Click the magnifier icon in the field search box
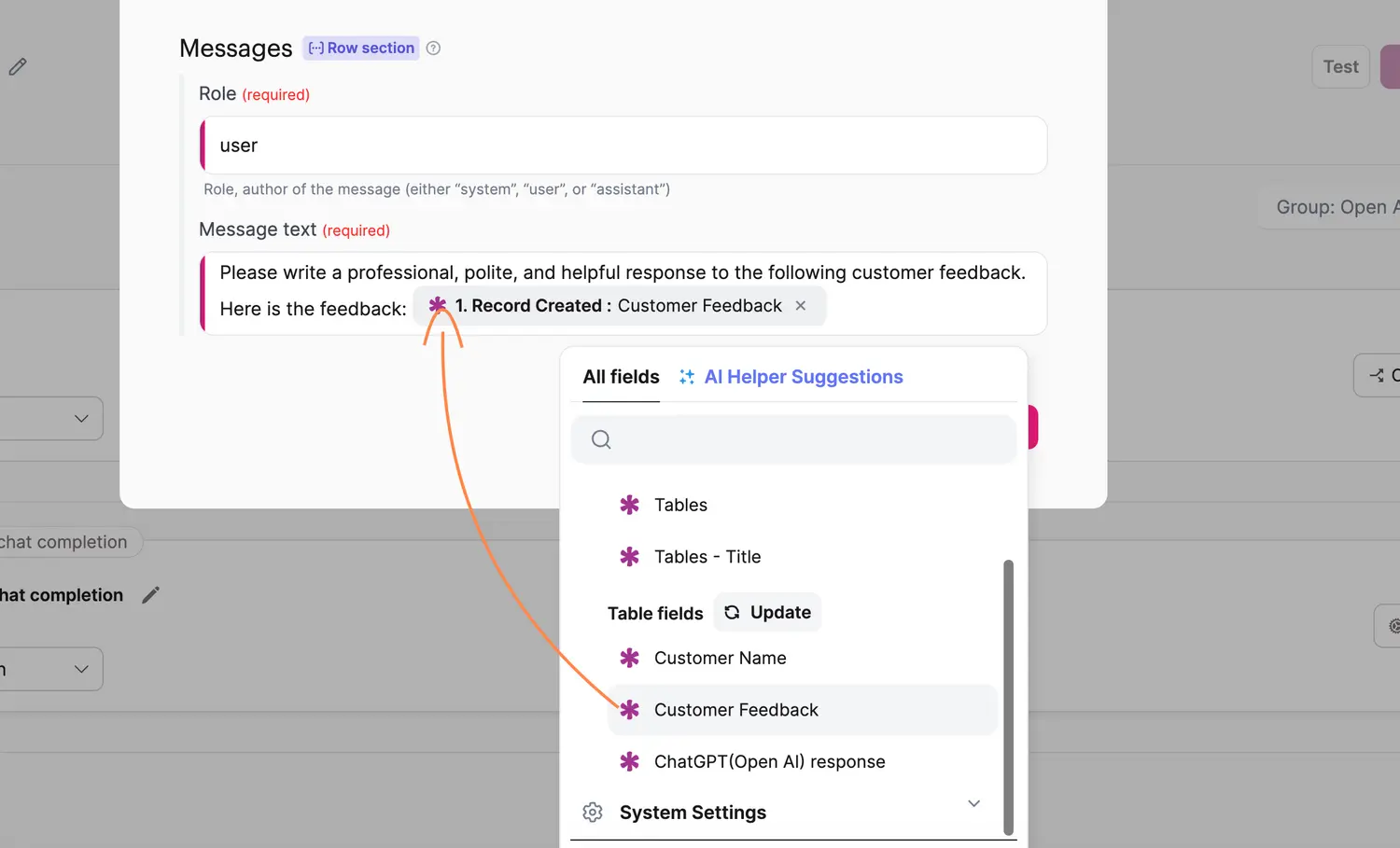The image size is (1400, 848). point(601,438)
